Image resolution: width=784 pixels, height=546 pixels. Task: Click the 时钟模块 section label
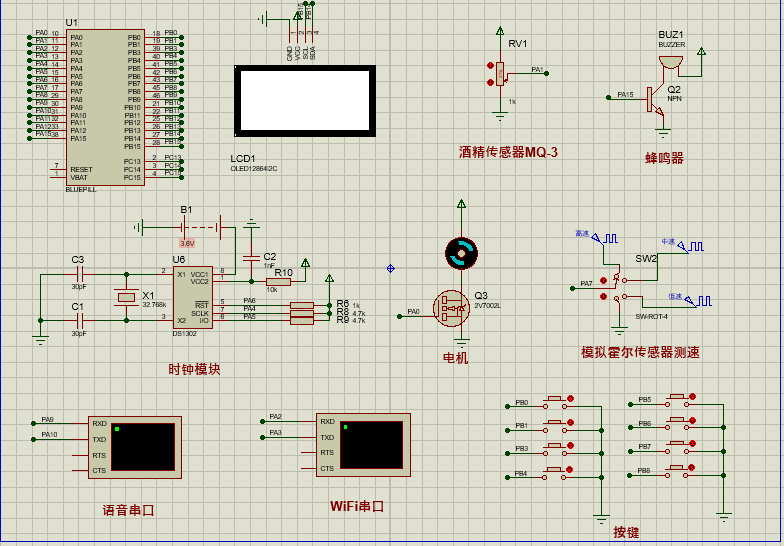[x=194, y=370]
